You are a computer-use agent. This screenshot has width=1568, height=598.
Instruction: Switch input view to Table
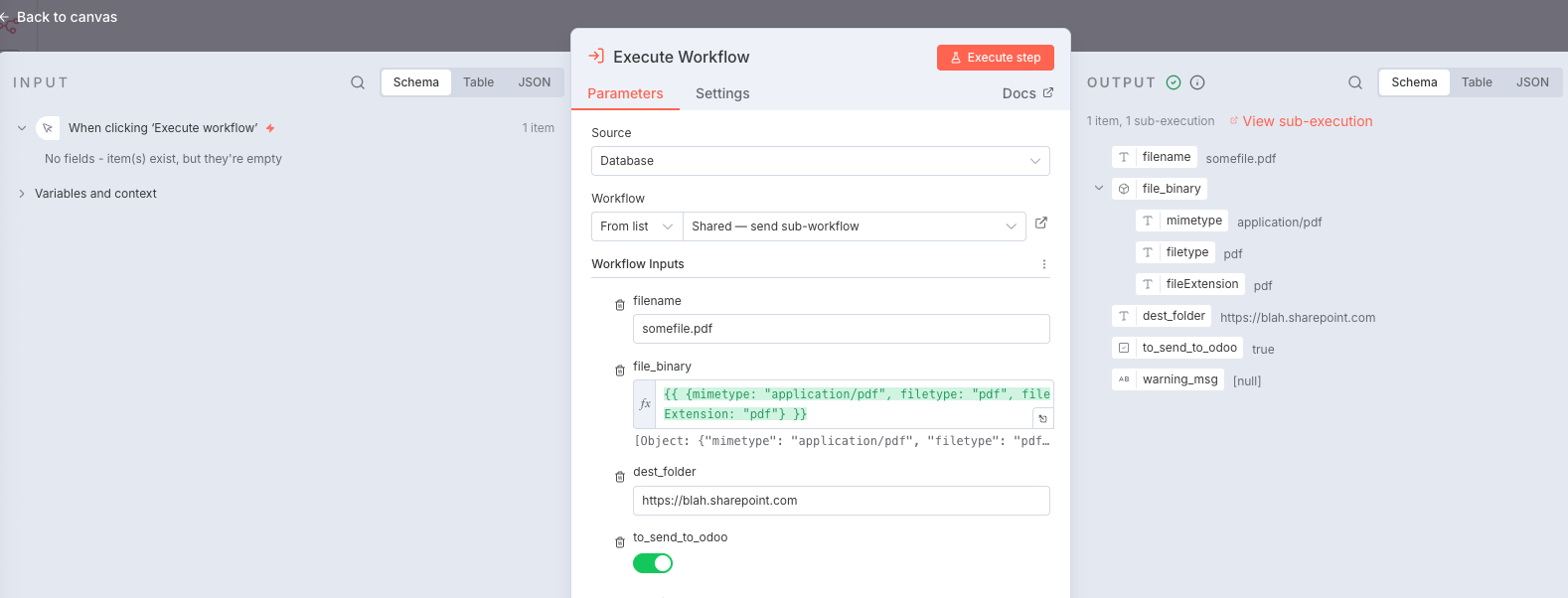pyautogui.click(x=478, y=82)
